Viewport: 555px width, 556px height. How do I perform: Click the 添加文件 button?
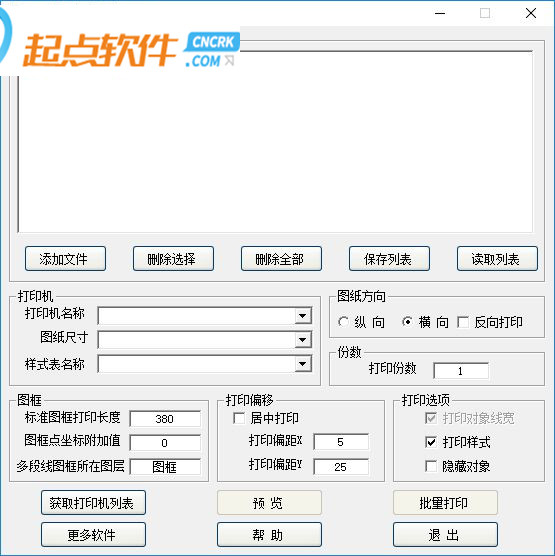65,259
